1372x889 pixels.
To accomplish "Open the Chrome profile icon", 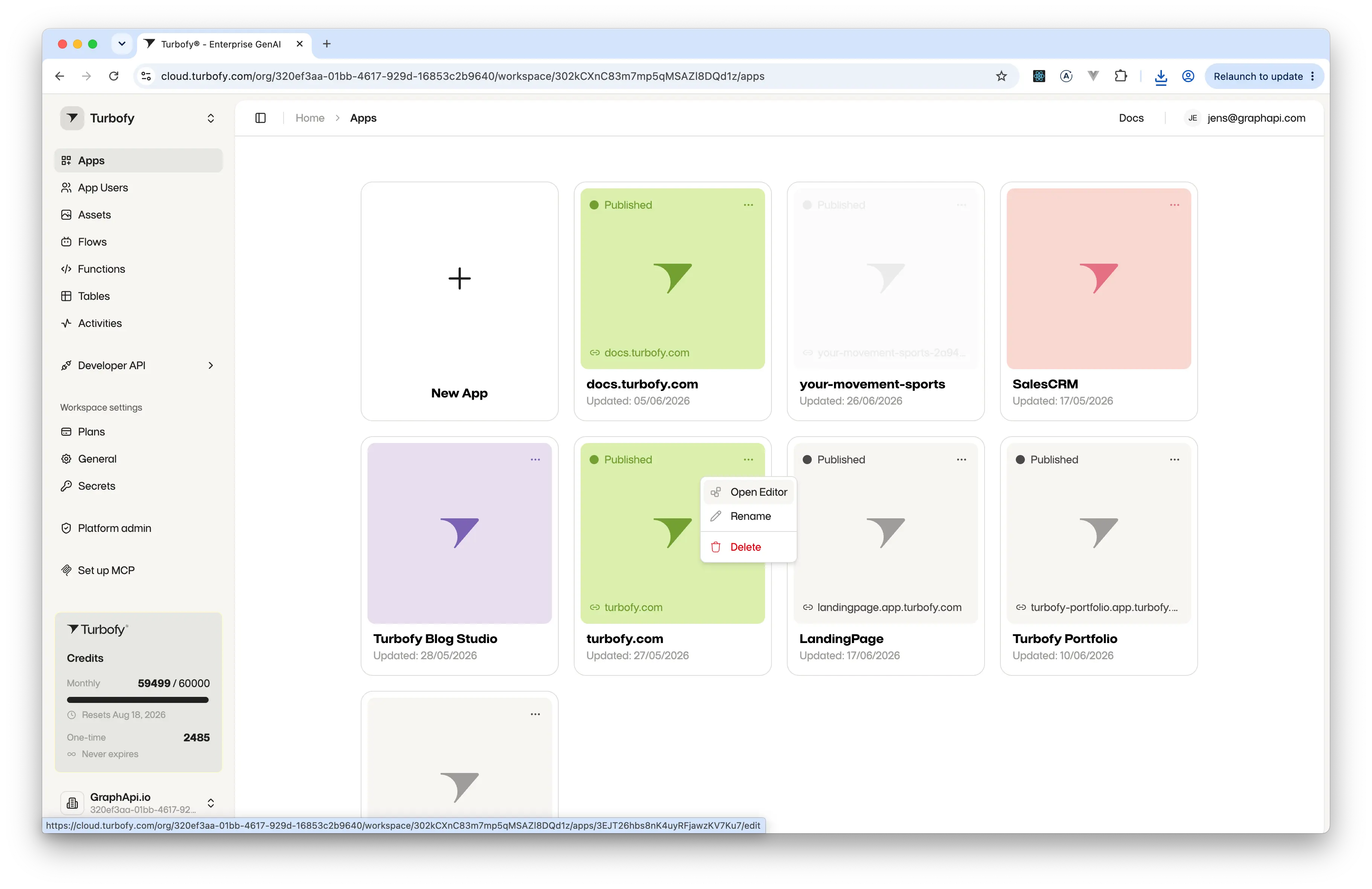I will coord(1188,76).
